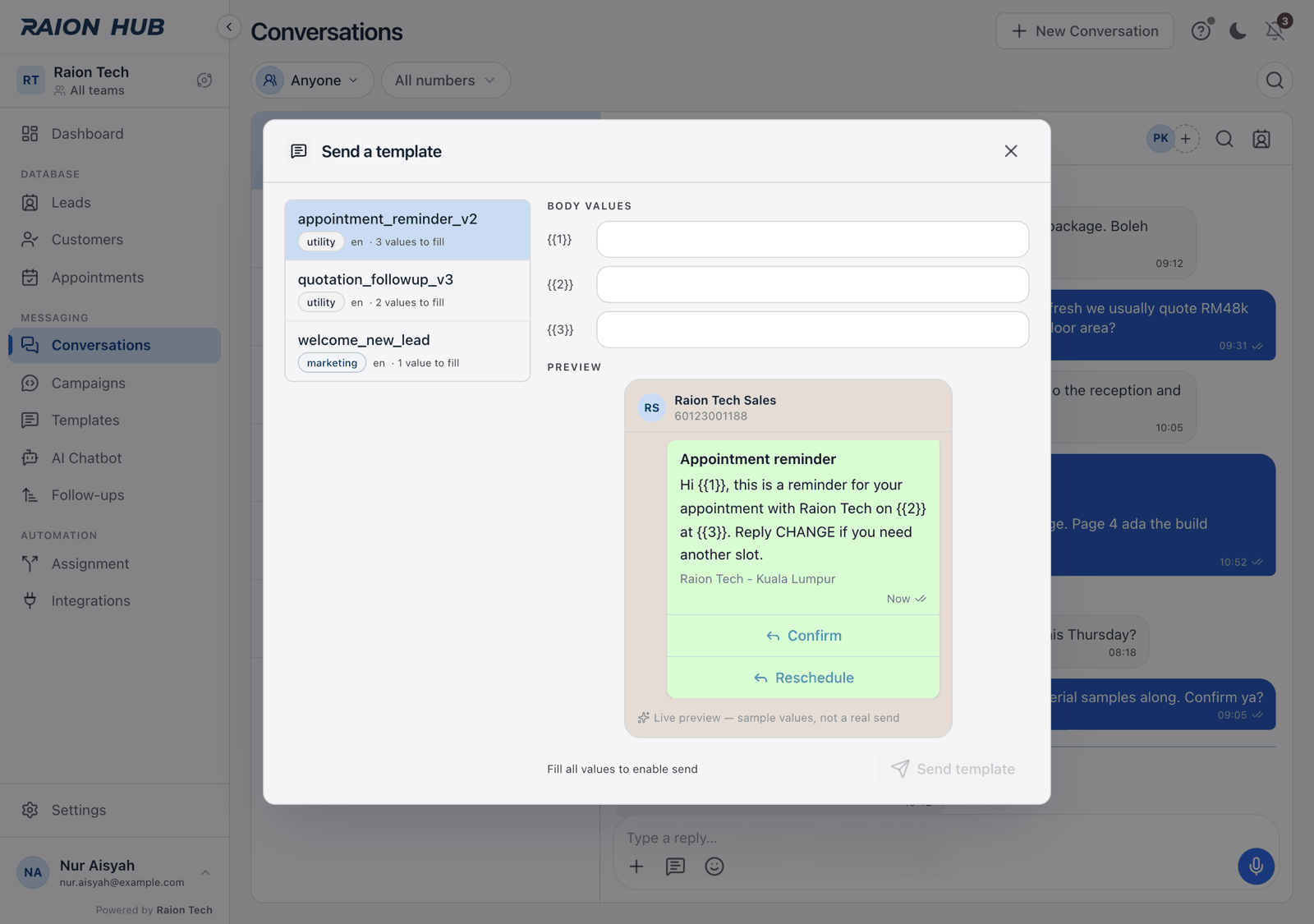Click the plus attachment icon in reply box
Screen dimensions: 1314x924
click(x=636, y=867)
